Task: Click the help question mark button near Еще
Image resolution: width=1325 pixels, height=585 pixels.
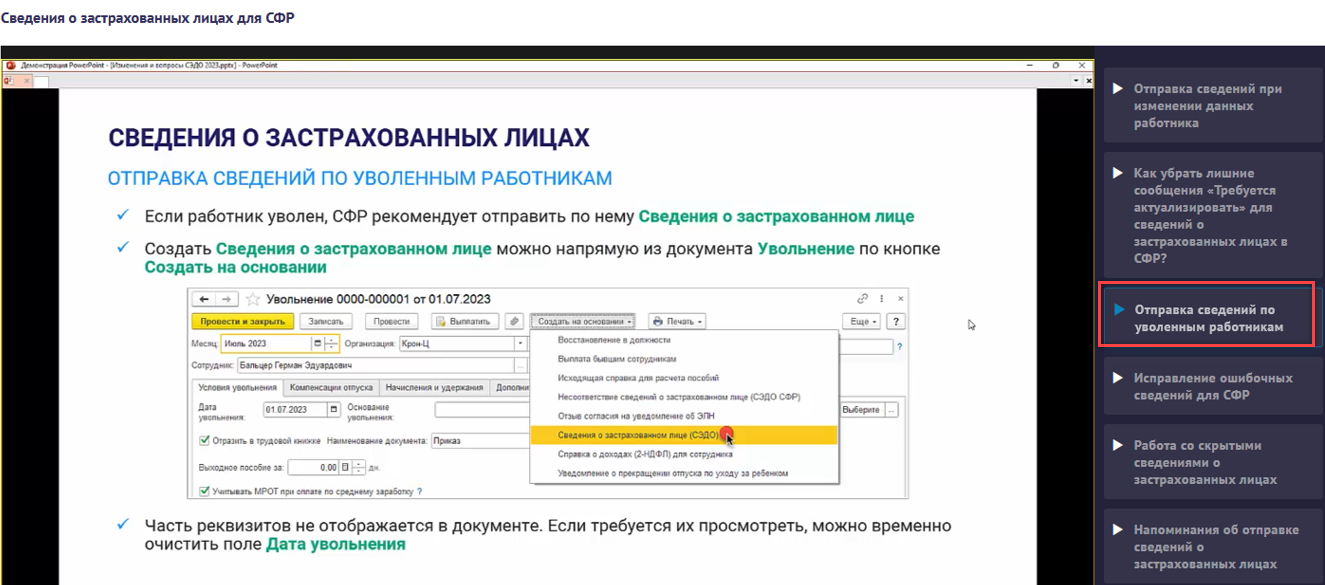Action: click(896, 321)
